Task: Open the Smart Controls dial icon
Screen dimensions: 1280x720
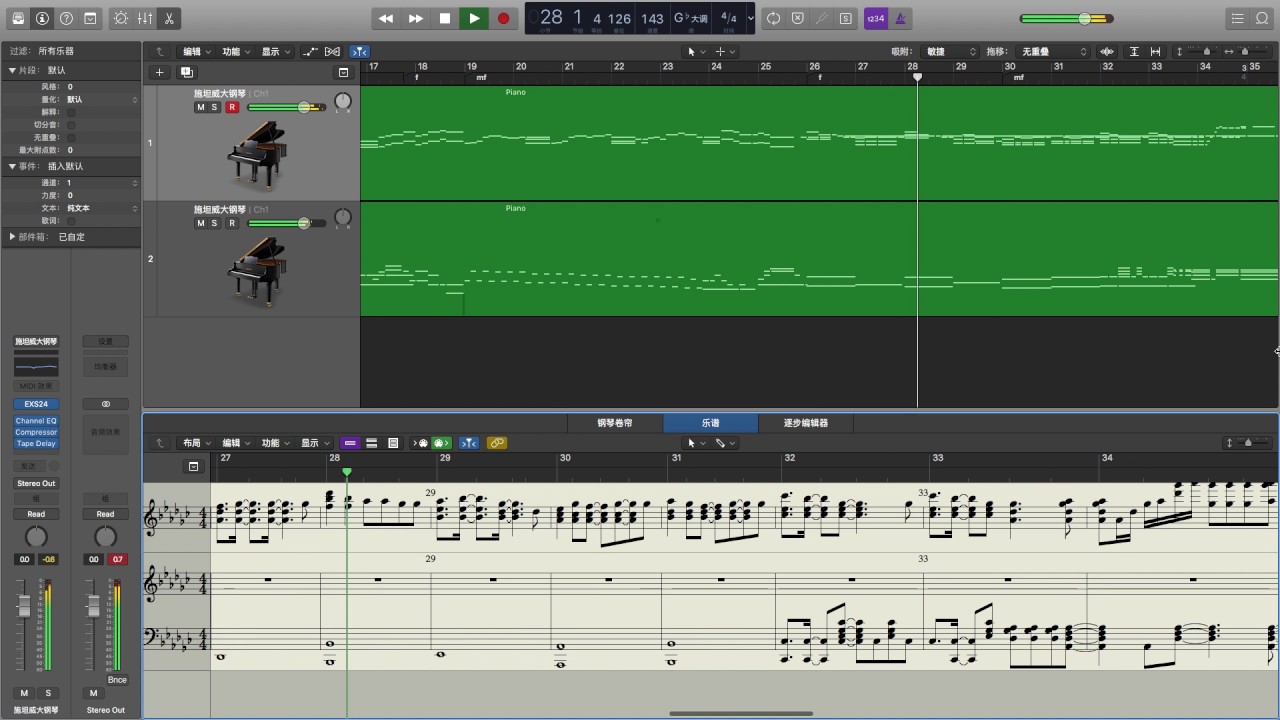Action: [x=120, y=19]
